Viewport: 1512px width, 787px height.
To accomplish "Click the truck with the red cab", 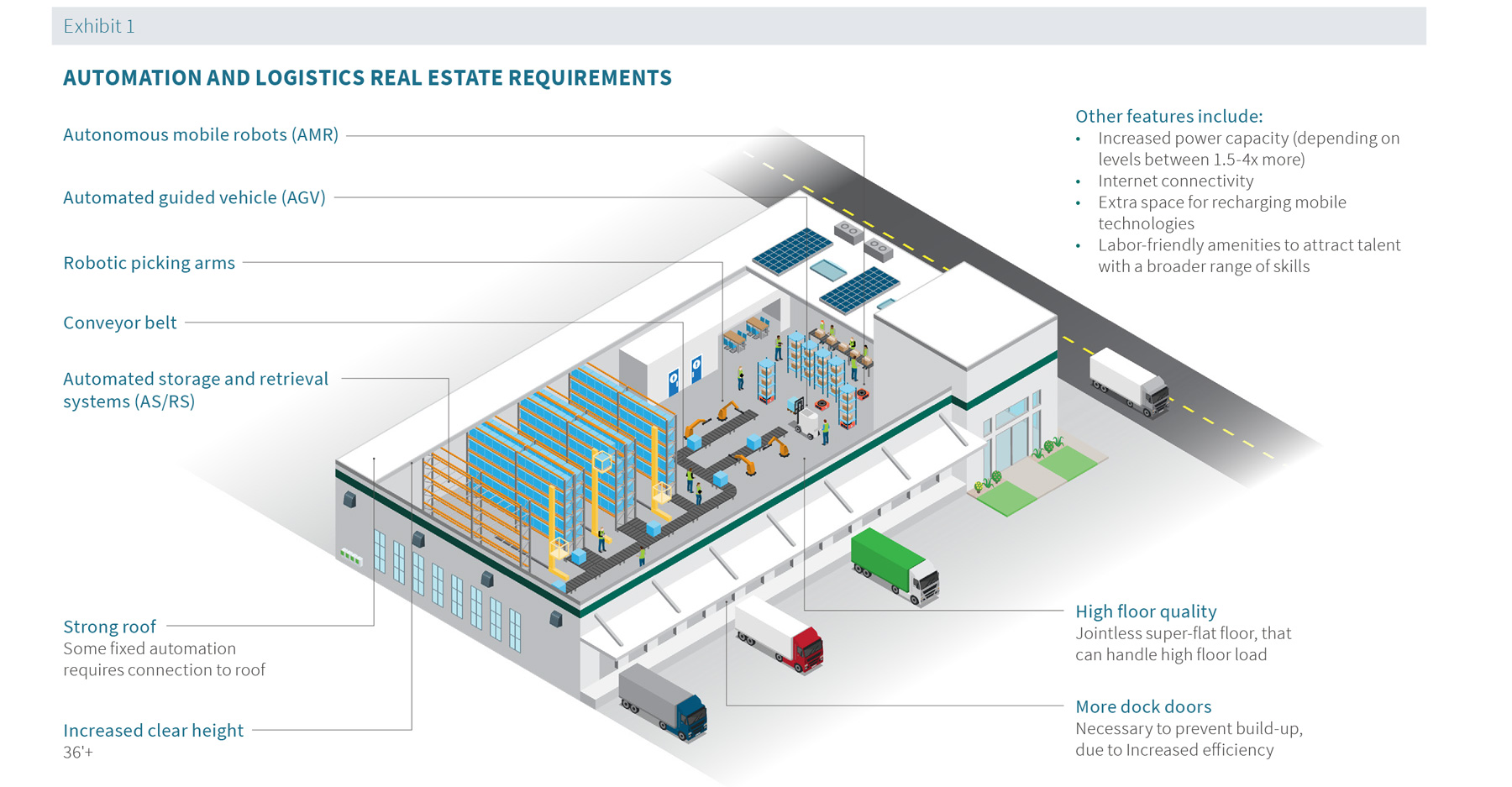I will (x=779, y=635).
